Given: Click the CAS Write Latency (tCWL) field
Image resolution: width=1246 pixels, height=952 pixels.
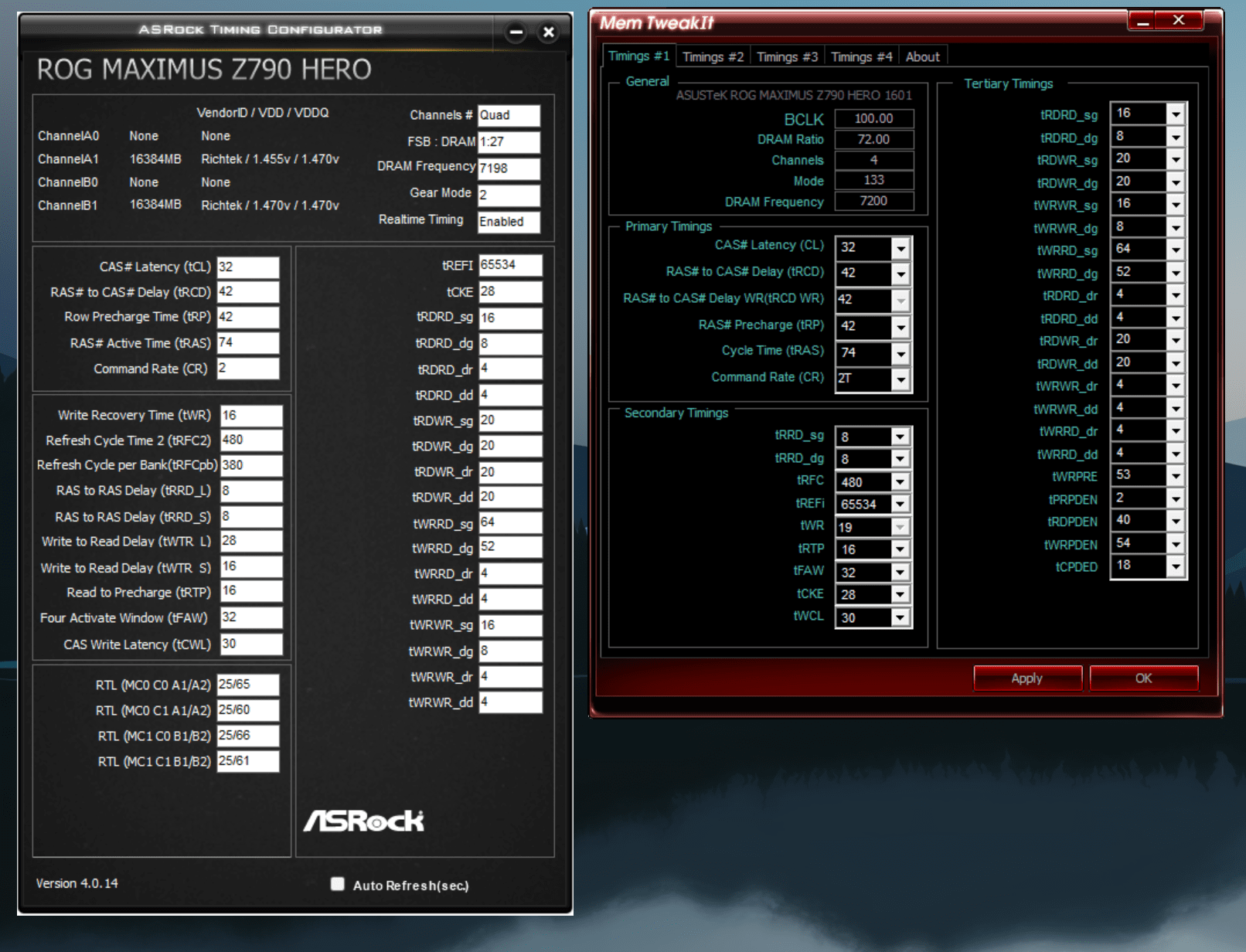Looking at the screenshot, I should pyautogui.click(x=251, y=644).
